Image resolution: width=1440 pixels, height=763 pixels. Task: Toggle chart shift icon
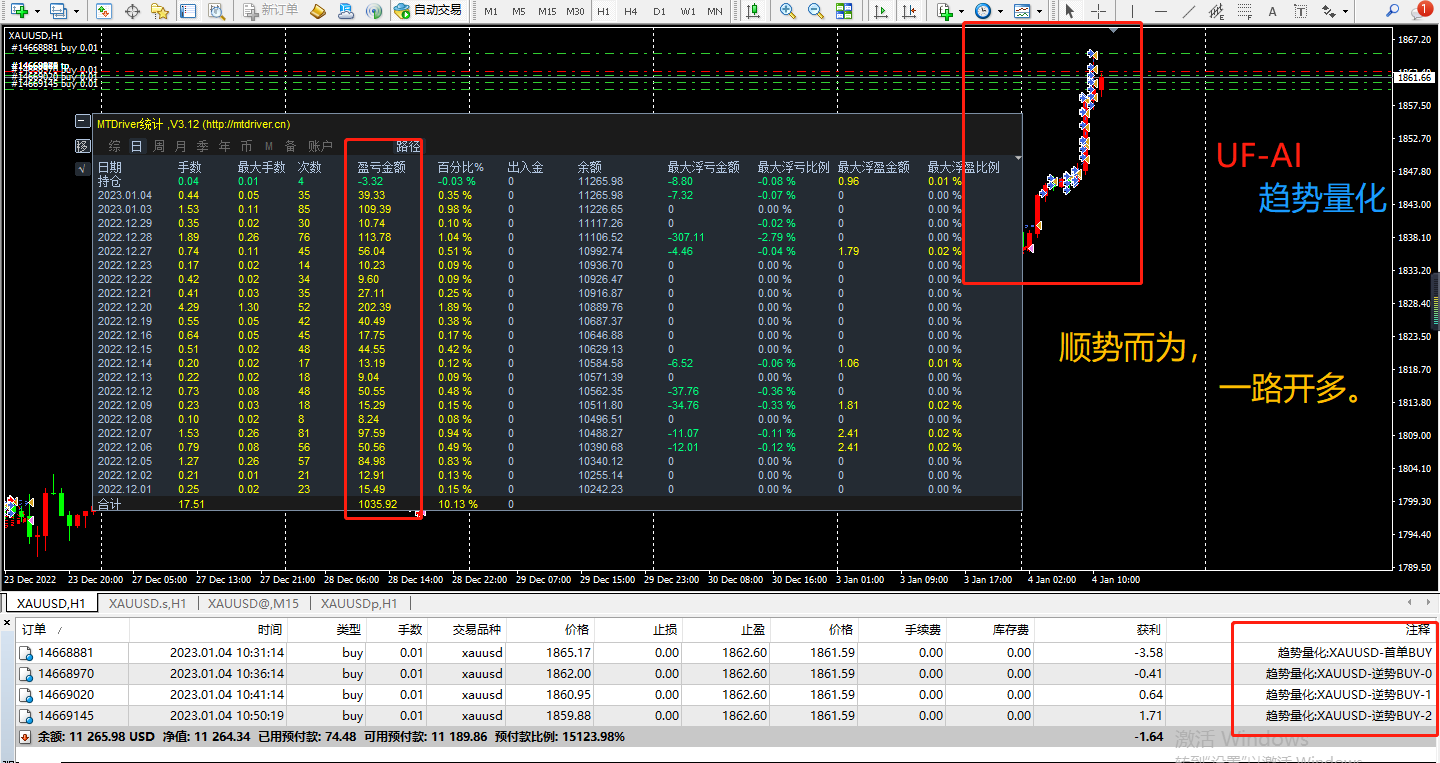(907, 11)
